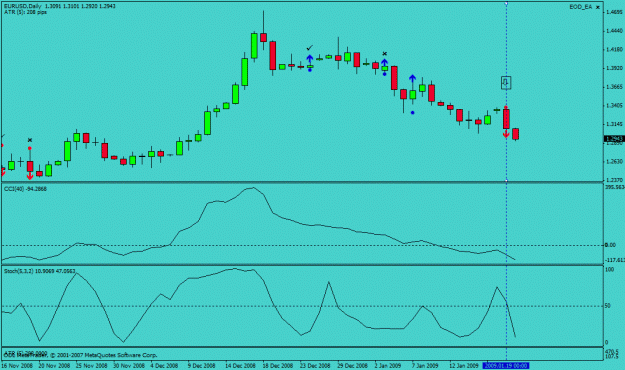
Task: Click the 1.4180 price scale label
Action: [x=614, y=49]
